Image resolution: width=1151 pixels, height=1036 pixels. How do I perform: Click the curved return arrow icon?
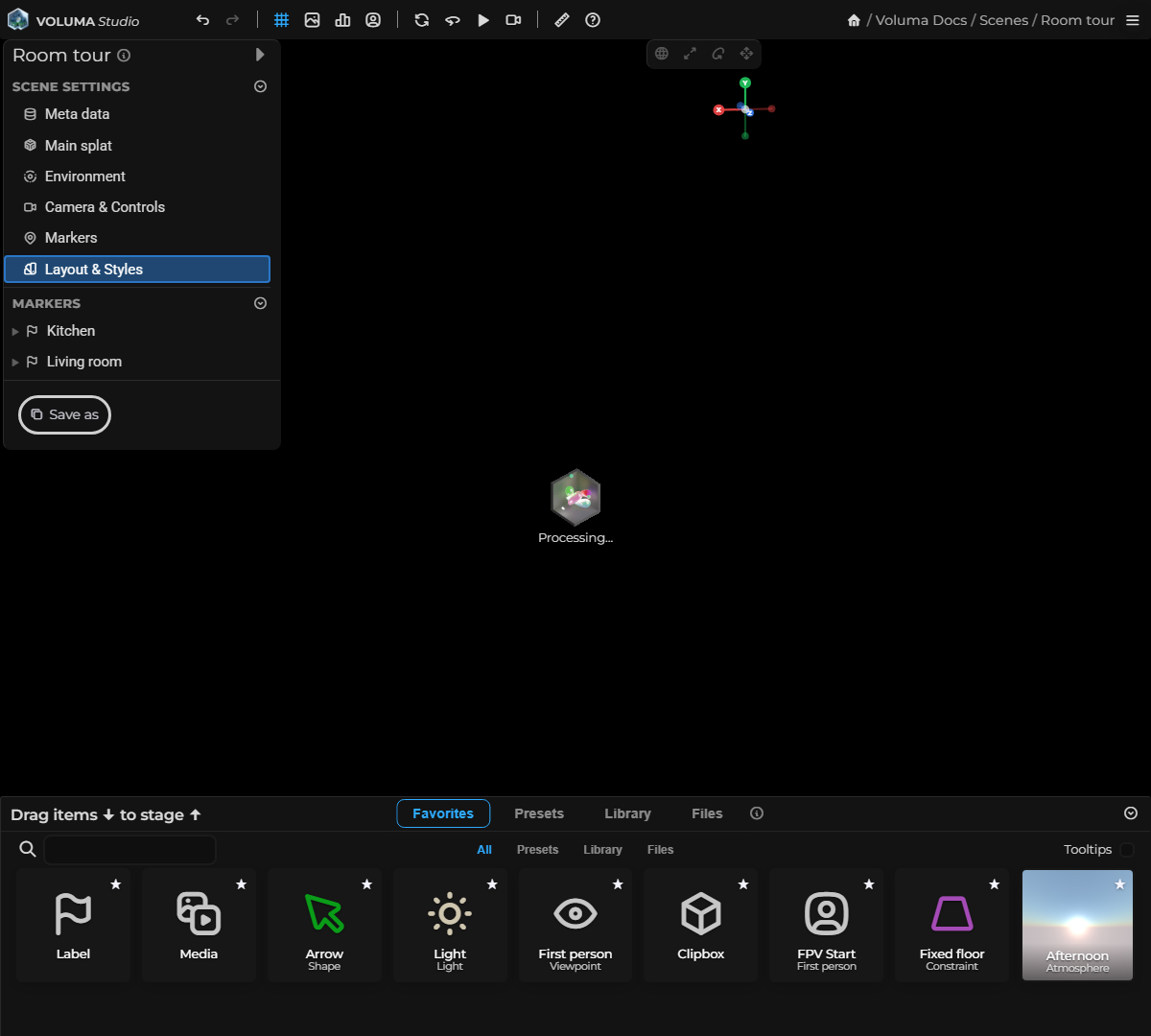[x=453, y=20]
